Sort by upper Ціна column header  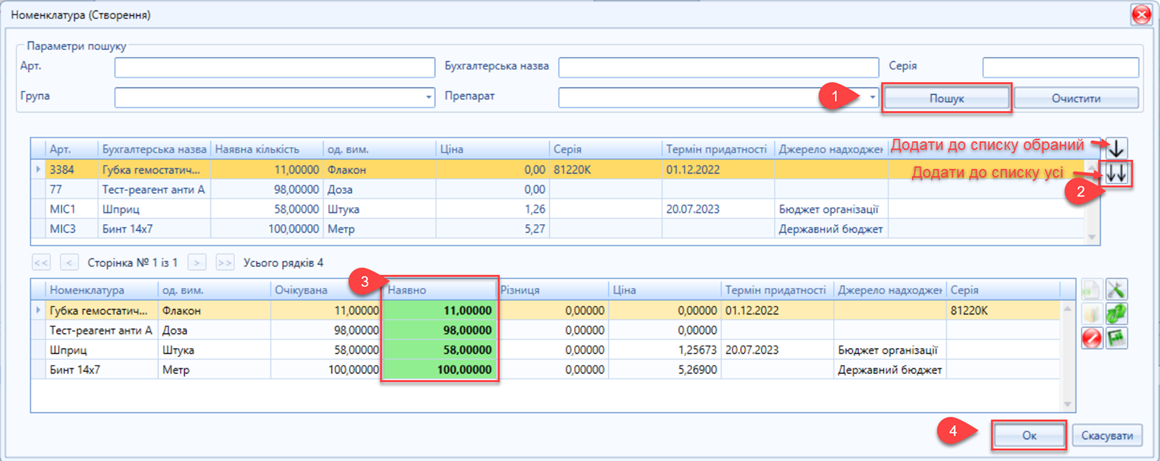coord(492,149)
